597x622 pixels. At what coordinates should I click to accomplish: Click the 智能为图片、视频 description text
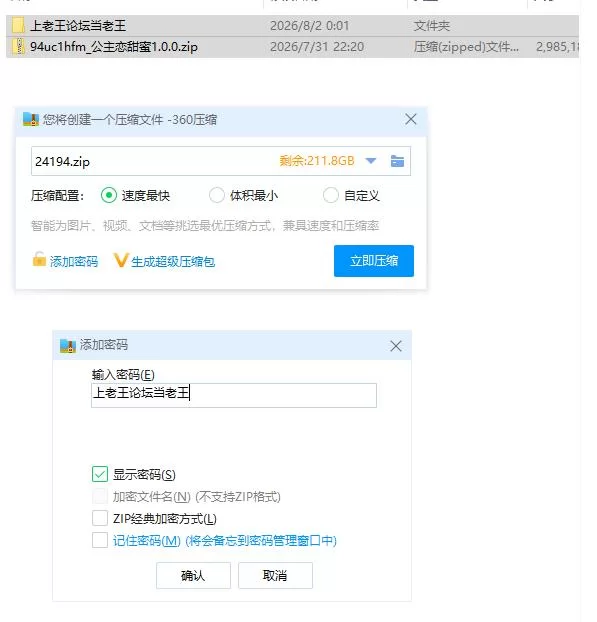pyautogui.click(x=205, y=226)
